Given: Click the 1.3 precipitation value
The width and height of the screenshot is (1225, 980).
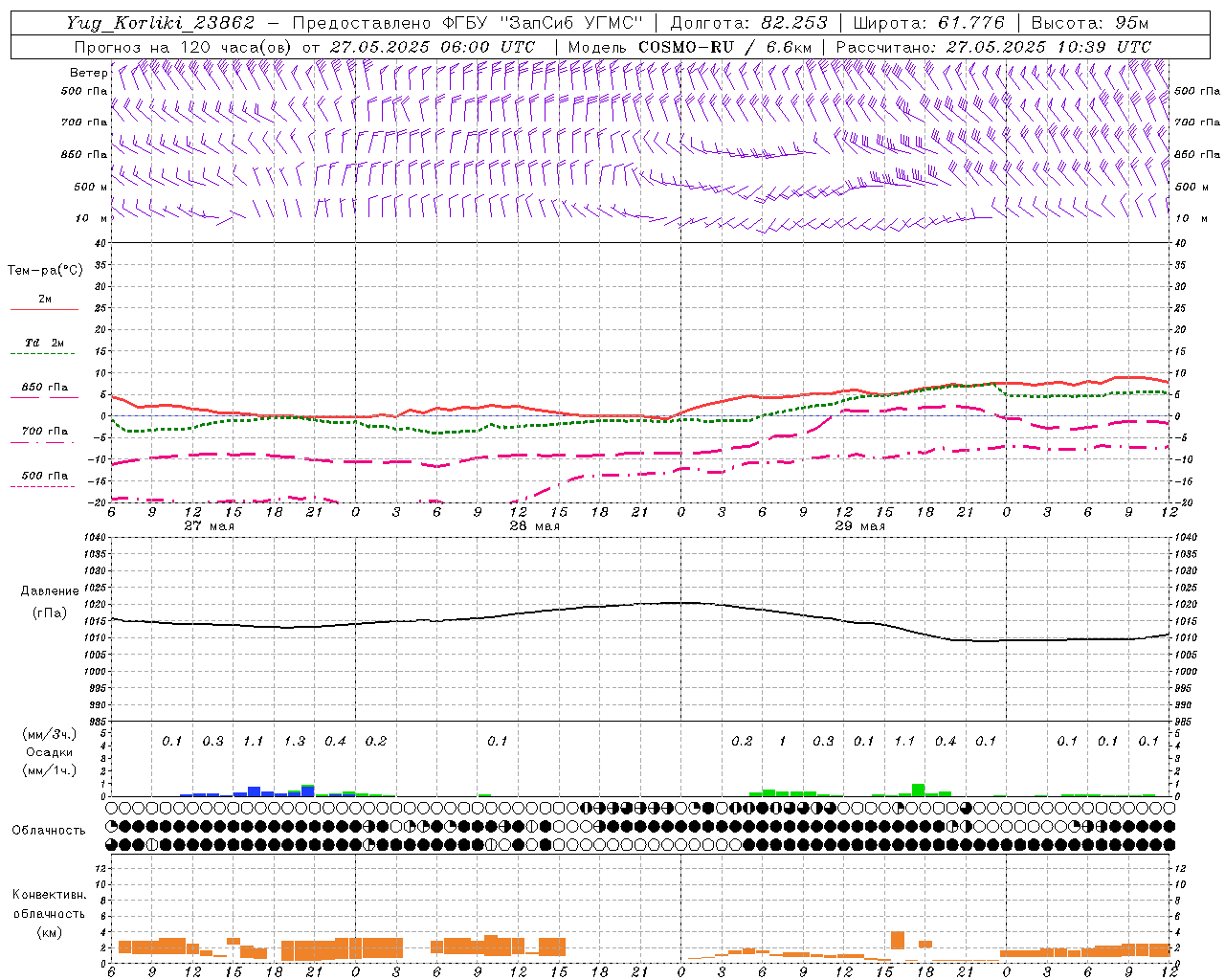Looking at the screenshot, I should 295,742.
